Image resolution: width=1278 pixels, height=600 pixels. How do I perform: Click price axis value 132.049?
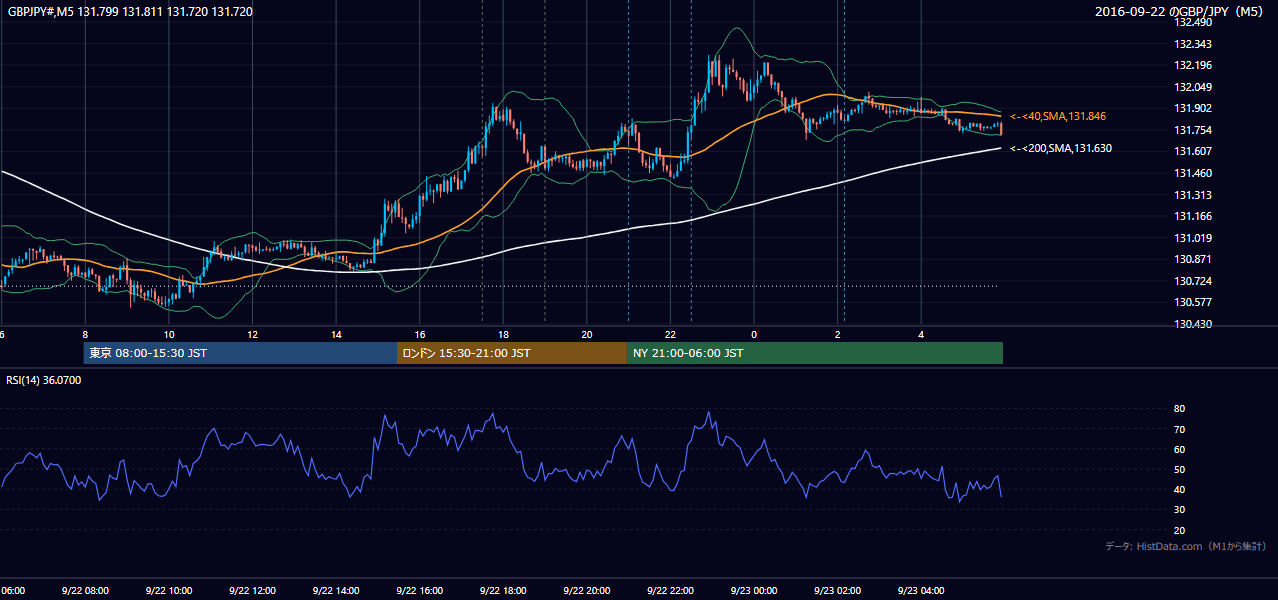coord(1193,87)
